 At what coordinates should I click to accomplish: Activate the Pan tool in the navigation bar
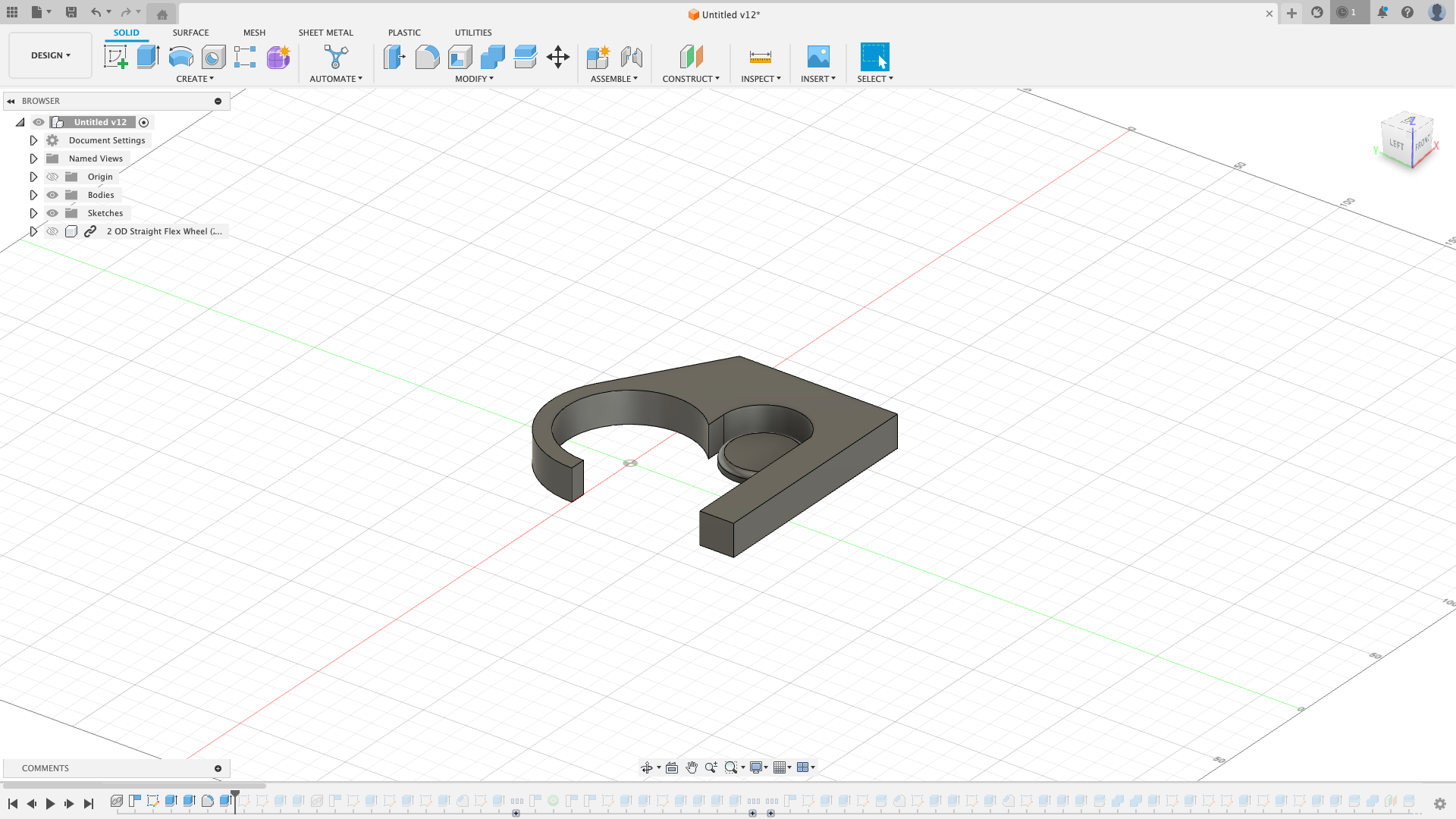(692, 767)
